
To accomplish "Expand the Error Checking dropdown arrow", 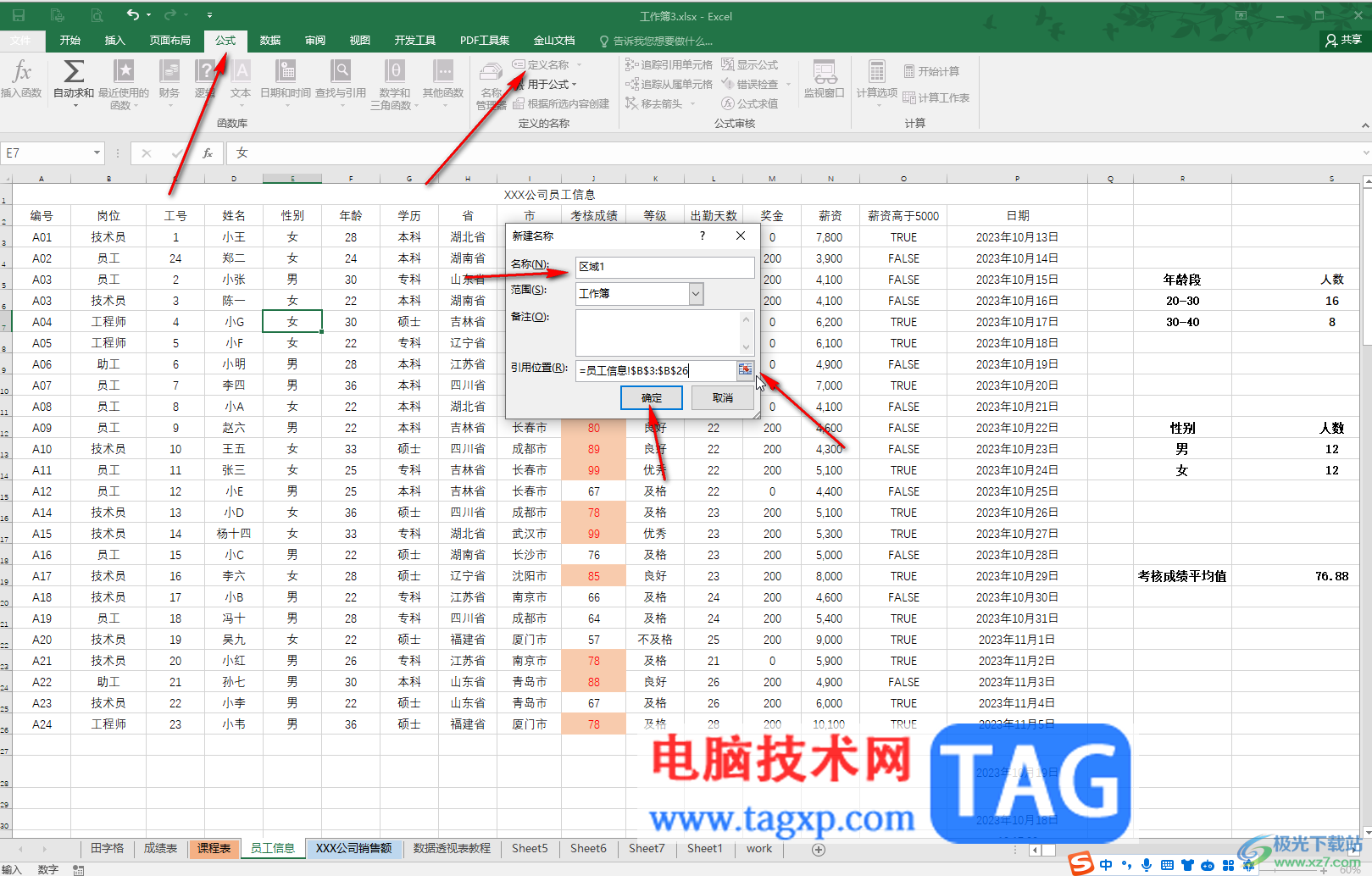I will [x=788, y=84].
